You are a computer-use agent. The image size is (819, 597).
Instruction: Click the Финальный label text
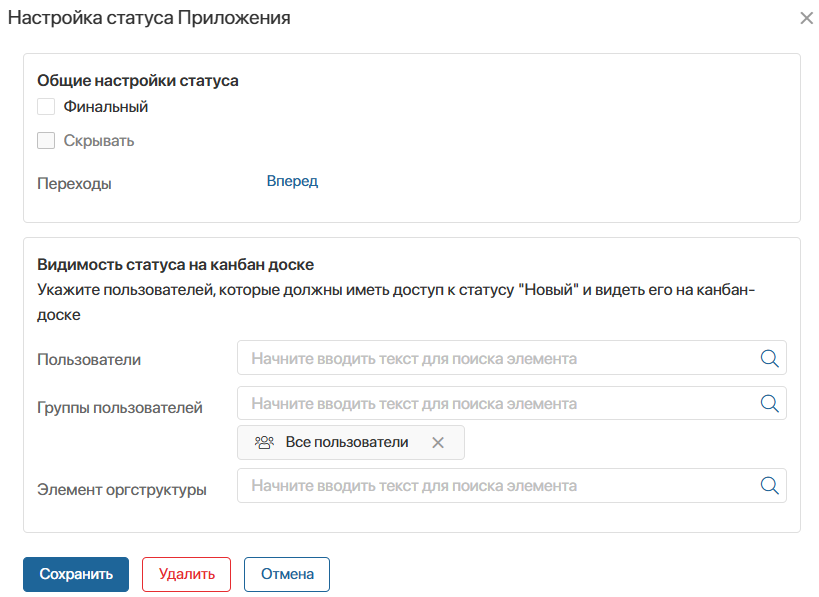(106, 107)
